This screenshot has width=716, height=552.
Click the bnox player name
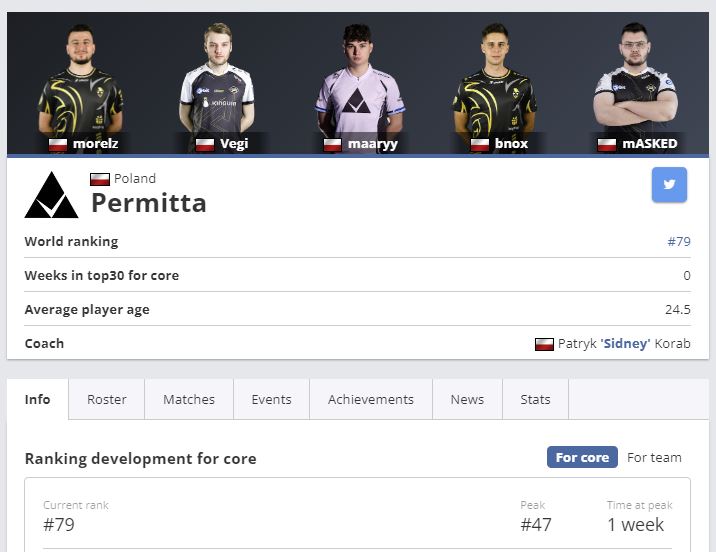click(x=511, y=144)
